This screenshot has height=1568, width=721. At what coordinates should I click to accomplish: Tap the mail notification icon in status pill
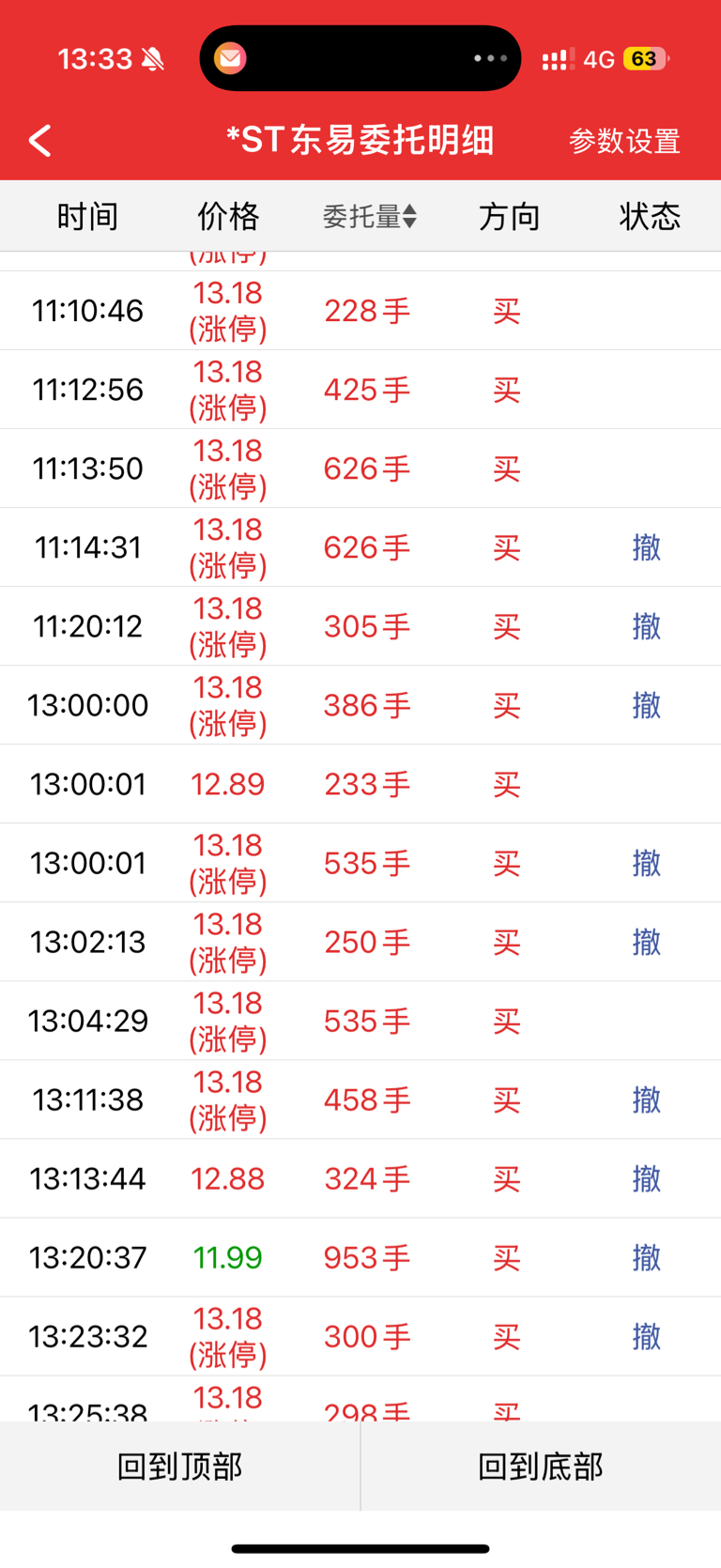click(x=230, y=58)
